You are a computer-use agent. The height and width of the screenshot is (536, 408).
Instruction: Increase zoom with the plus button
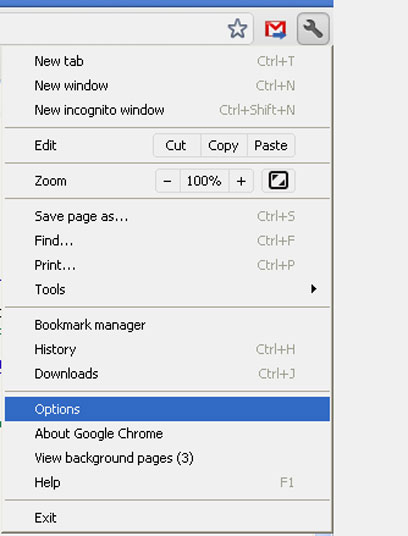point(241,181)
